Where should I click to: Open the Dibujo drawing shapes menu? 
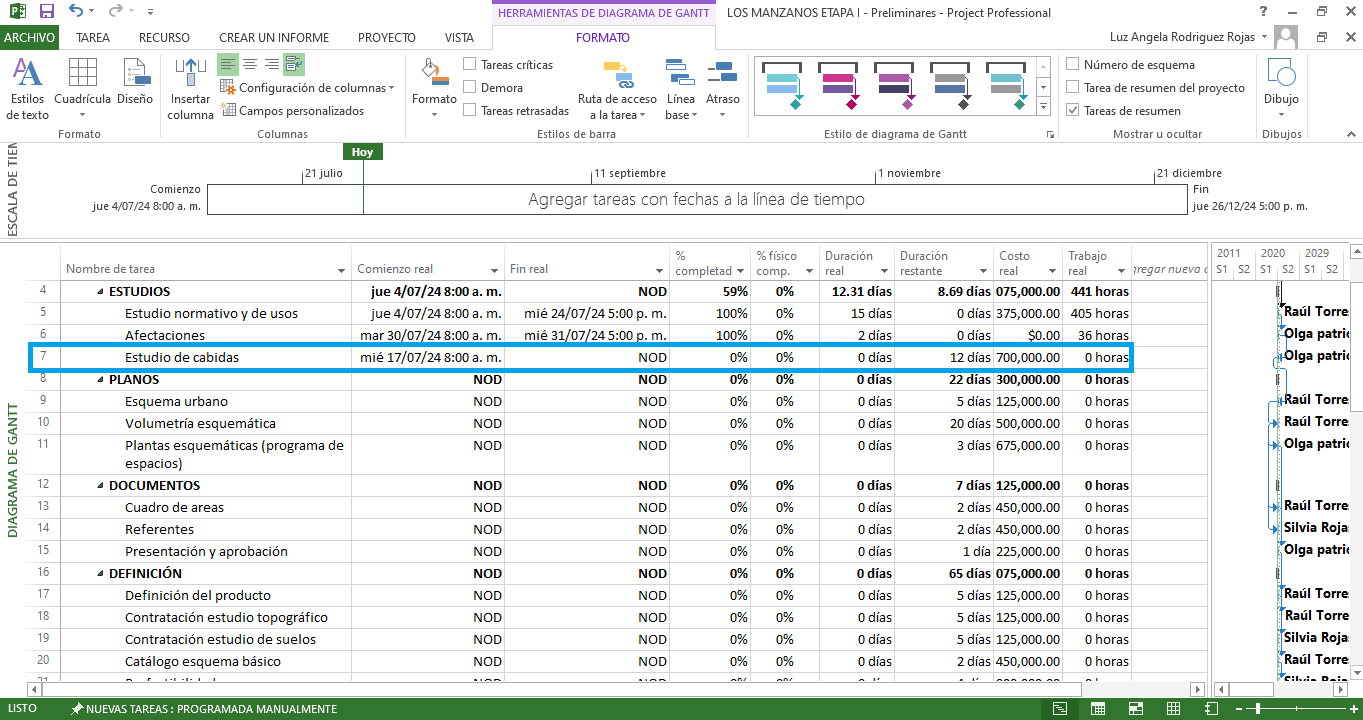[x=1281, y=88]
